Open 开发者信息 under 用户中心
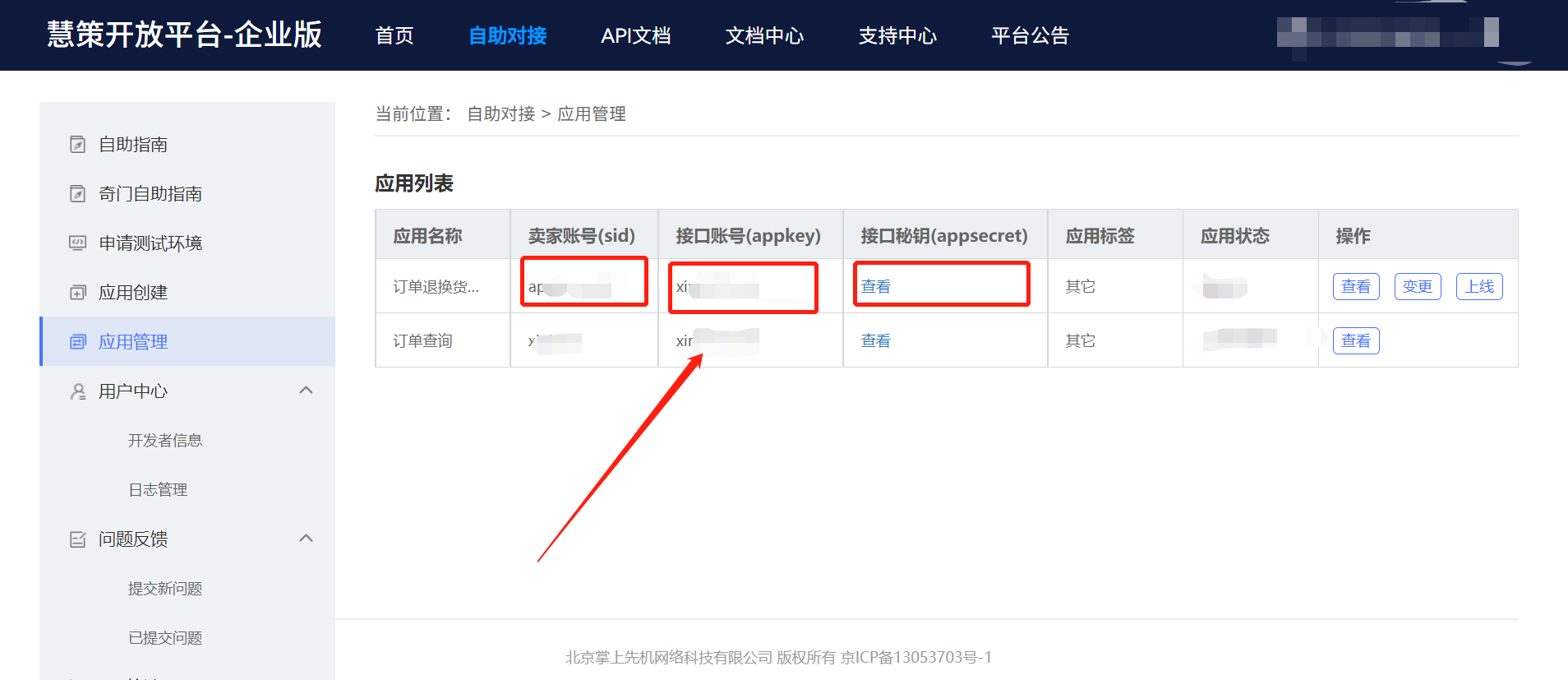 coord(164,441)
